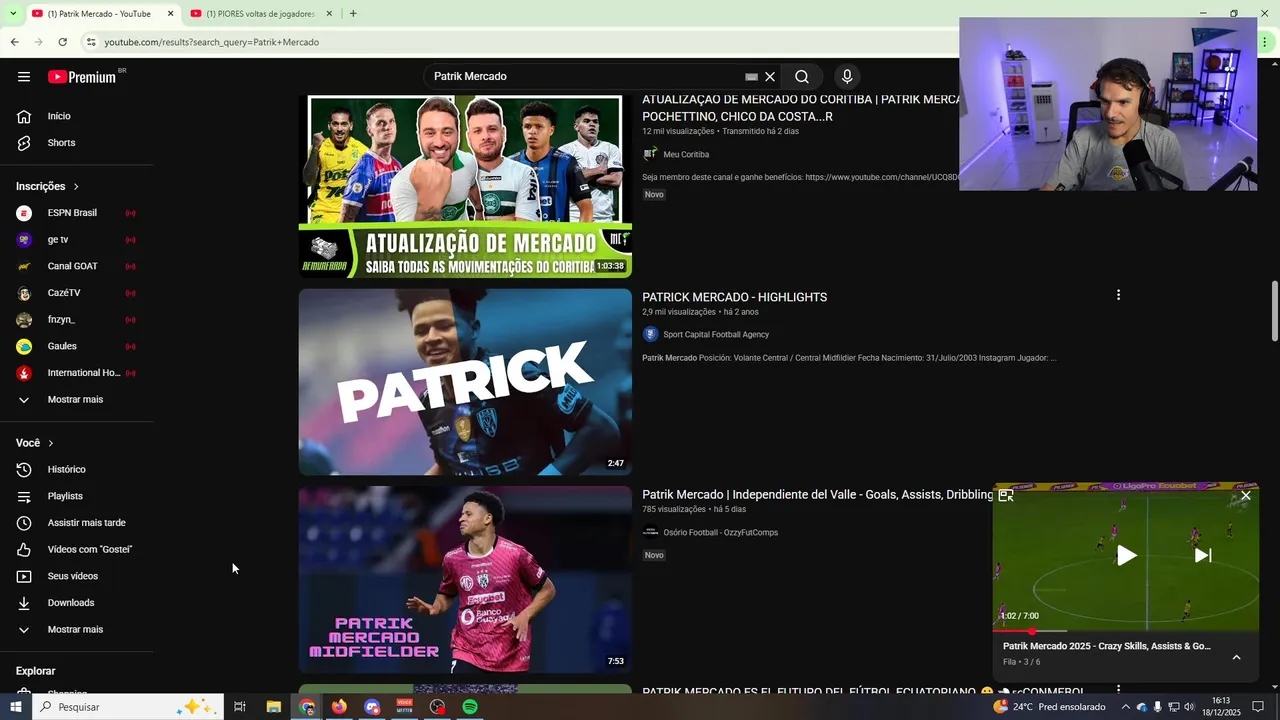
Task: Expand the Você section
Action: pyautogui.click(x=35, y=443)
